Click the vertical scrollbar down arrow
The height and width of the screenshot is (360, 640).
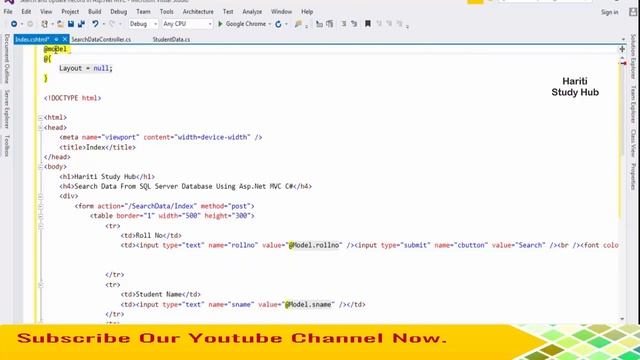[622, 319]
